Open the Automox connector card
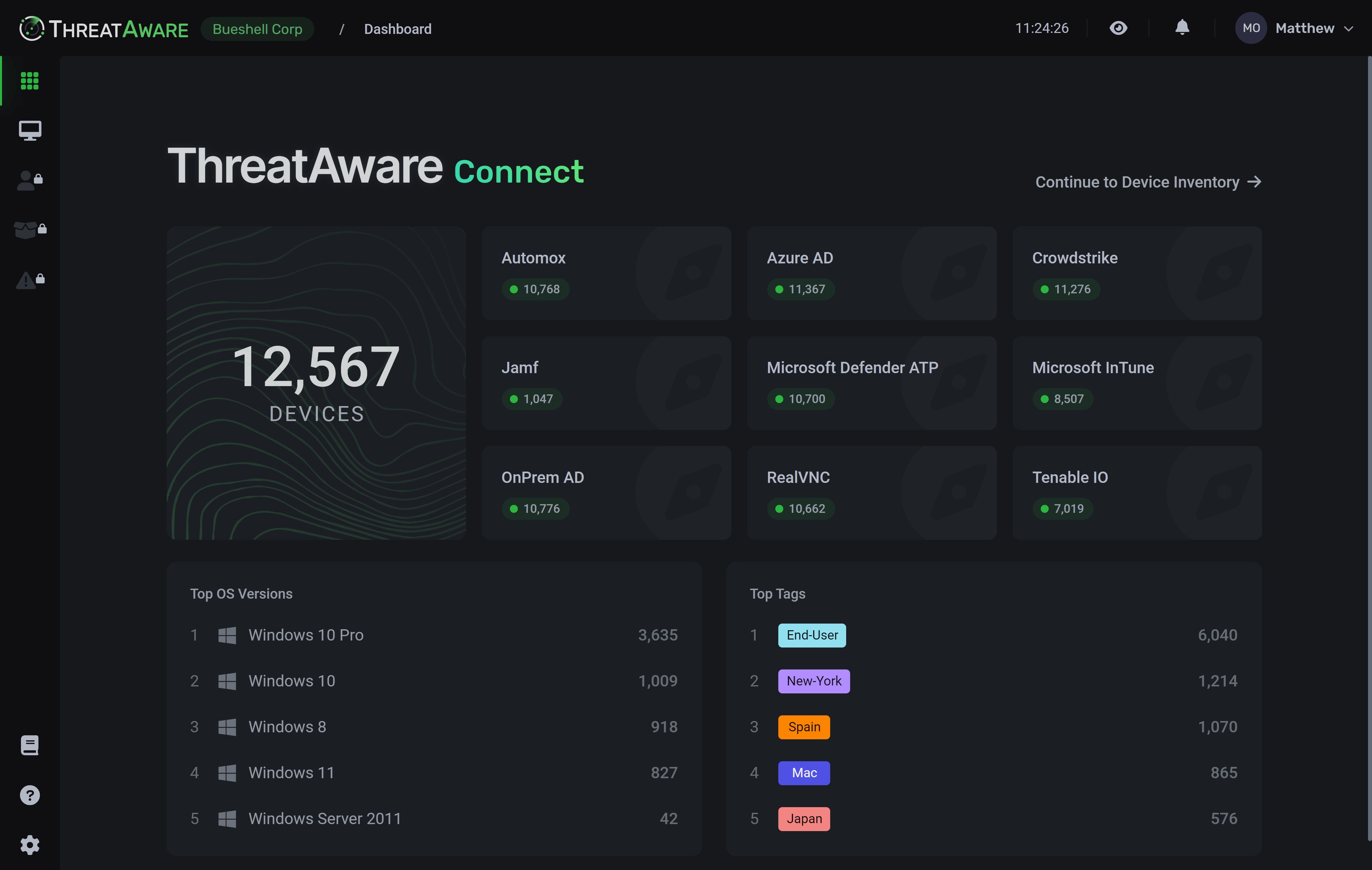The width and height of the screenshot is (1372, 870). pyautogui.click(x=606, y=273)
